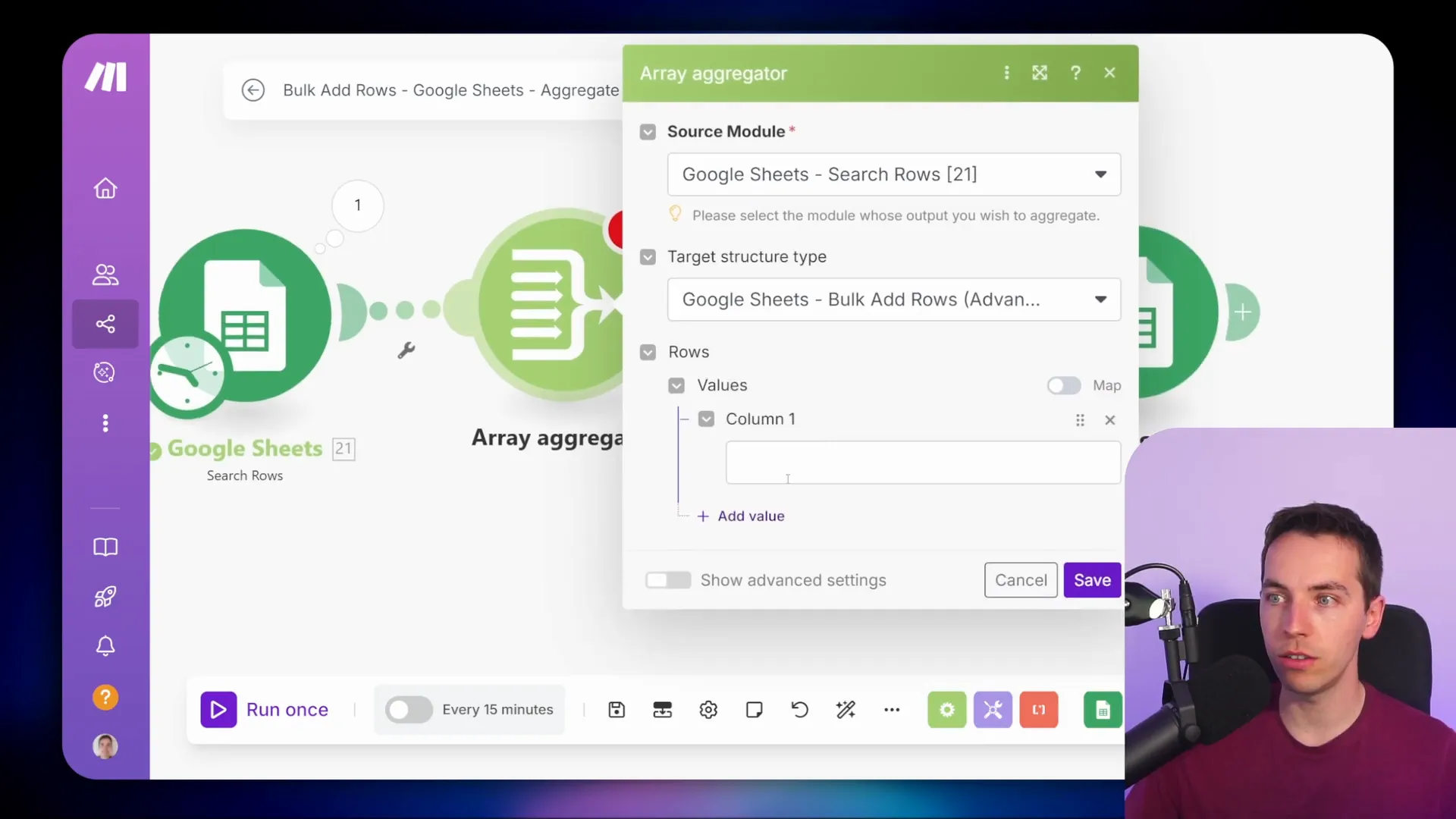This screenshot has width=1456, height=819.
Task: Open the purple Tools button
Action: (x=993, y=710)
